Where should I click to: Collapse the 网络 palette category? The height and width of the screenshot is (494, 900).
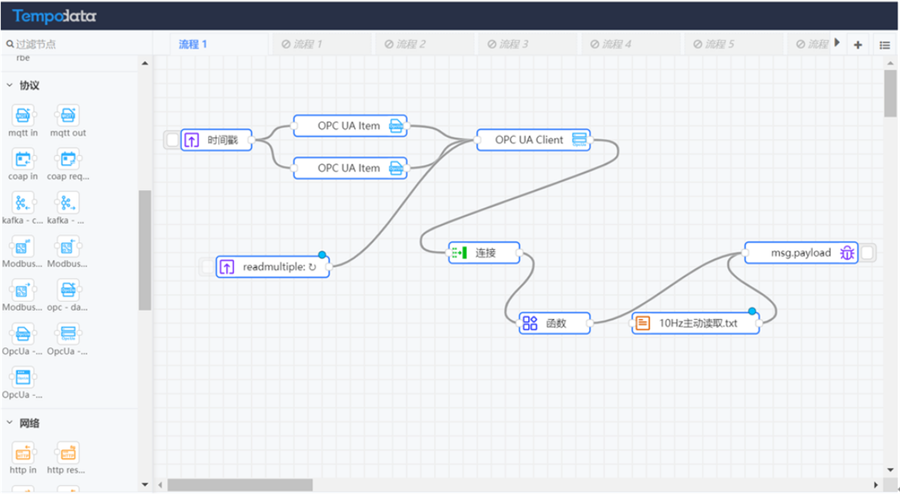pyautogui.click(x=10, y=423)
